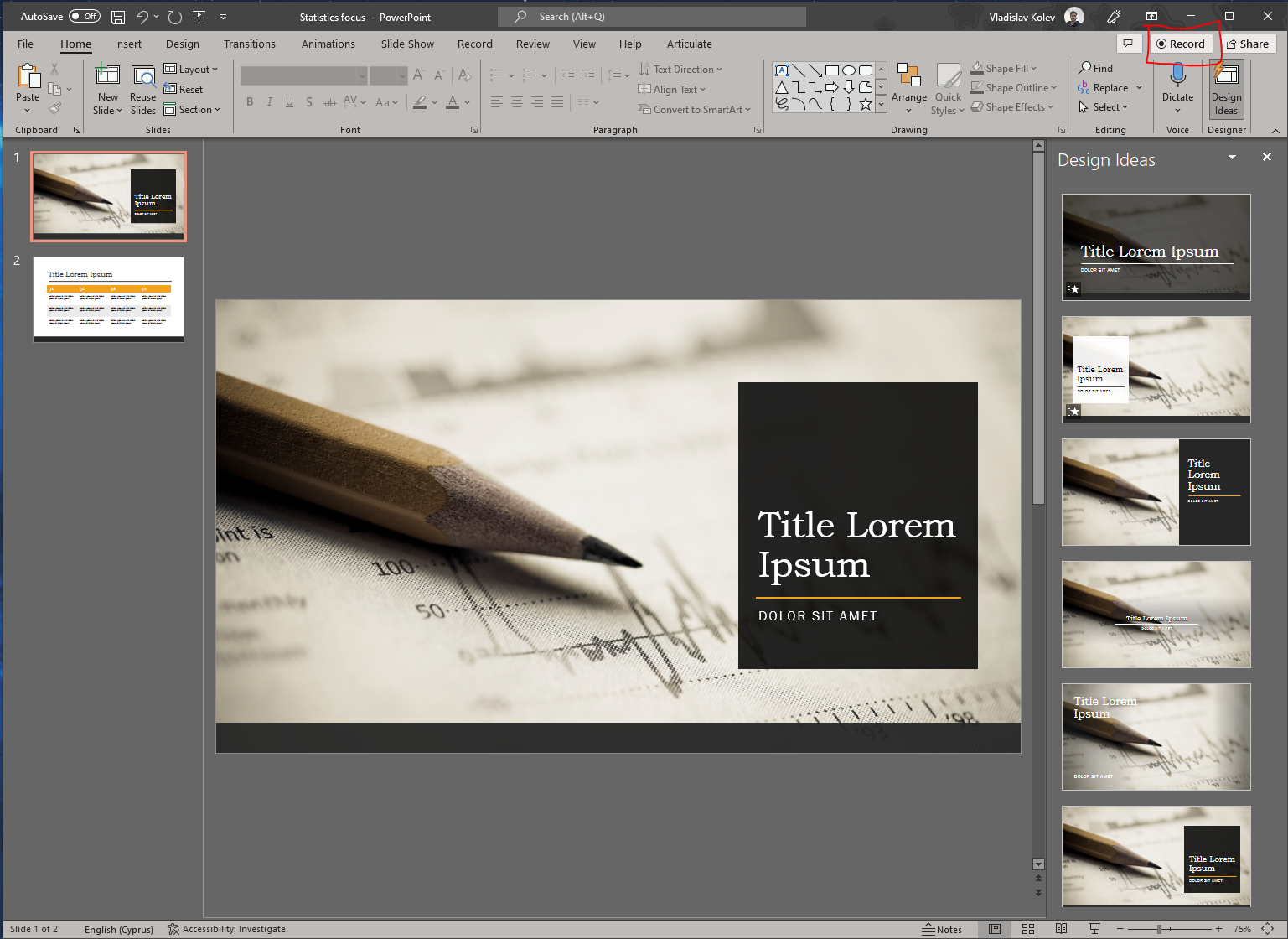Apply strikethrough formatting
The image size is (1288, 939).
(330, 101)
